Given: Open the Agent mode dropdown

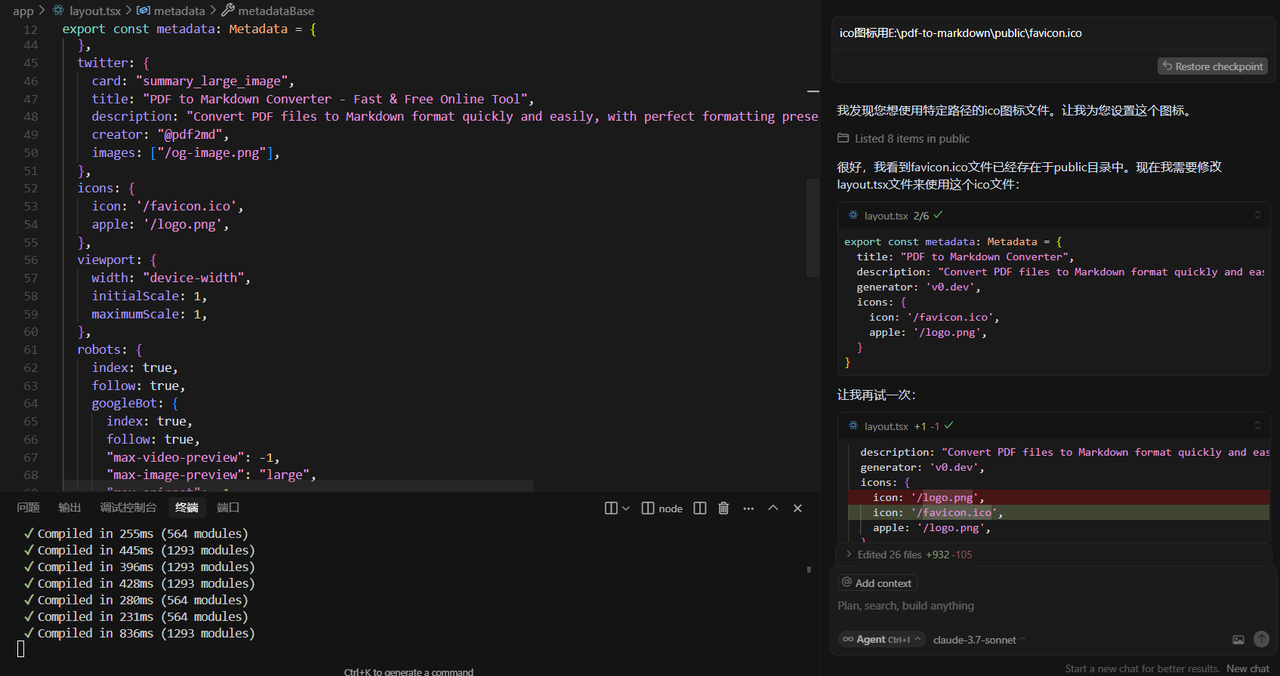Looking at the screenshot, I should point(882,639).
